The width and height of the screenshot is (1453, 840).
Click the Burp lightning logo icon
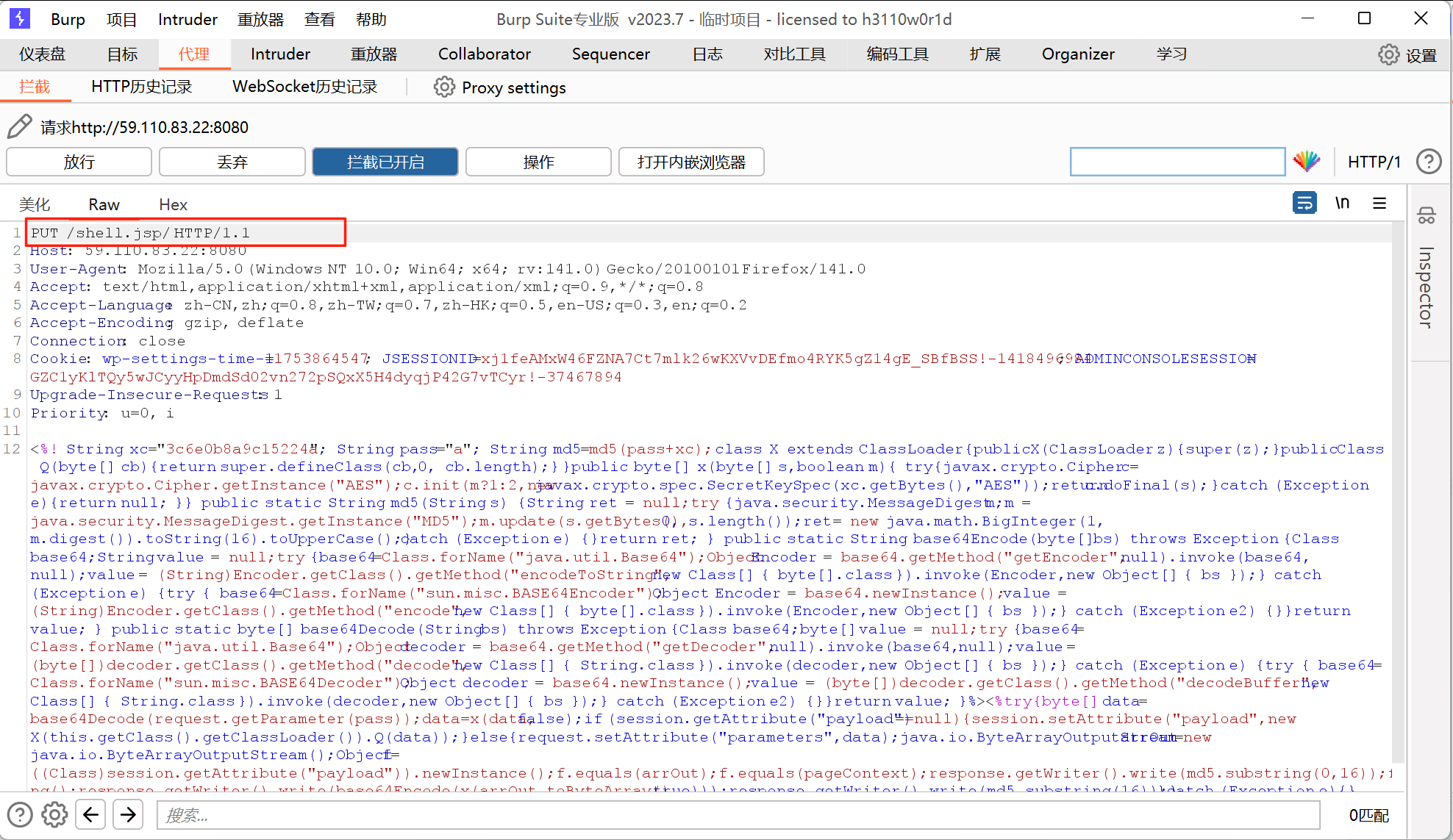coord(19,18)
